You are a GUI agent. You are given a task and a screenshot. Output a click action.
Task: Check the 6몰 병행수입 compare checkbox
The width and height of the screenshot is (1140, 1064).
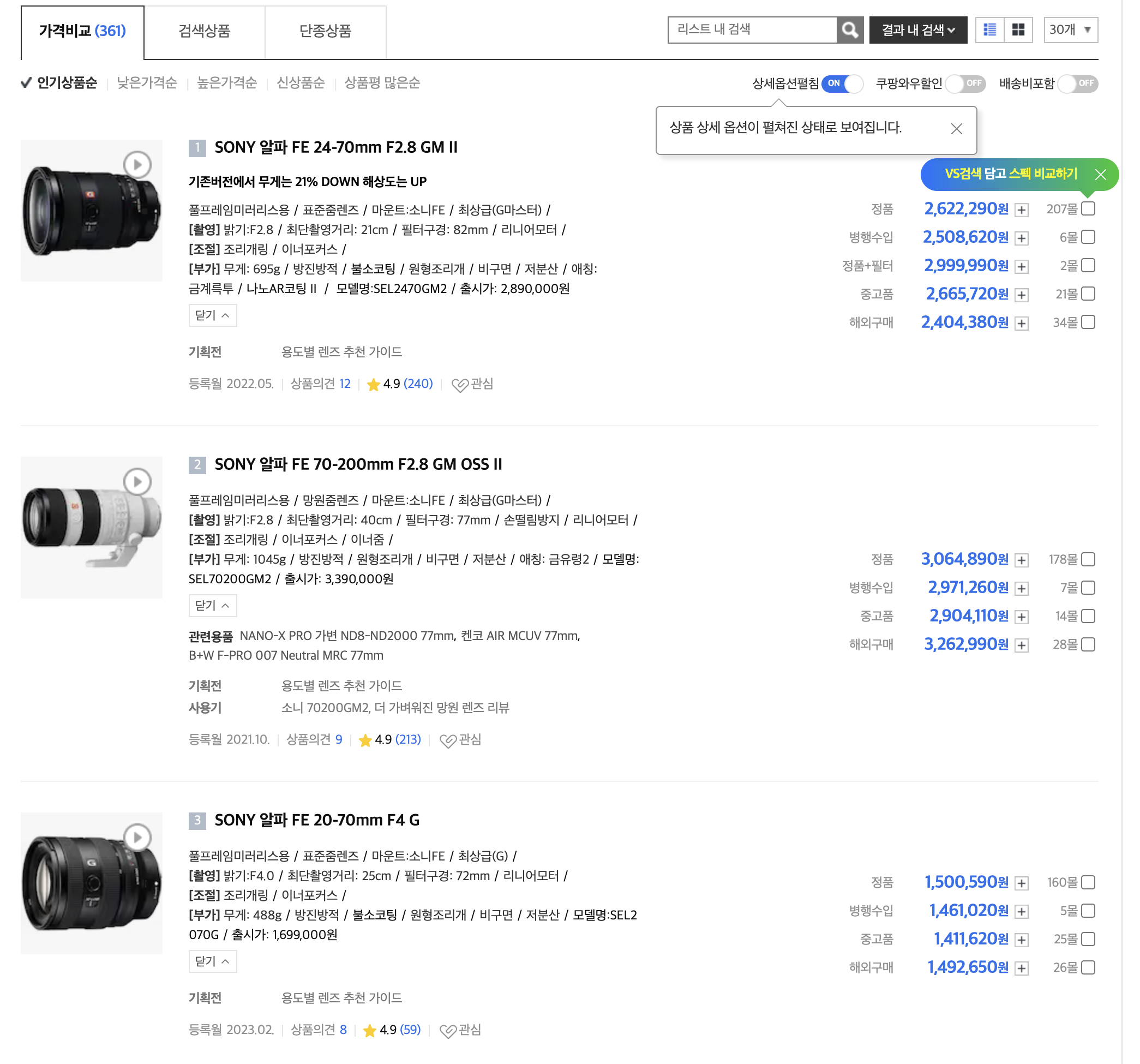[1088, 237]
